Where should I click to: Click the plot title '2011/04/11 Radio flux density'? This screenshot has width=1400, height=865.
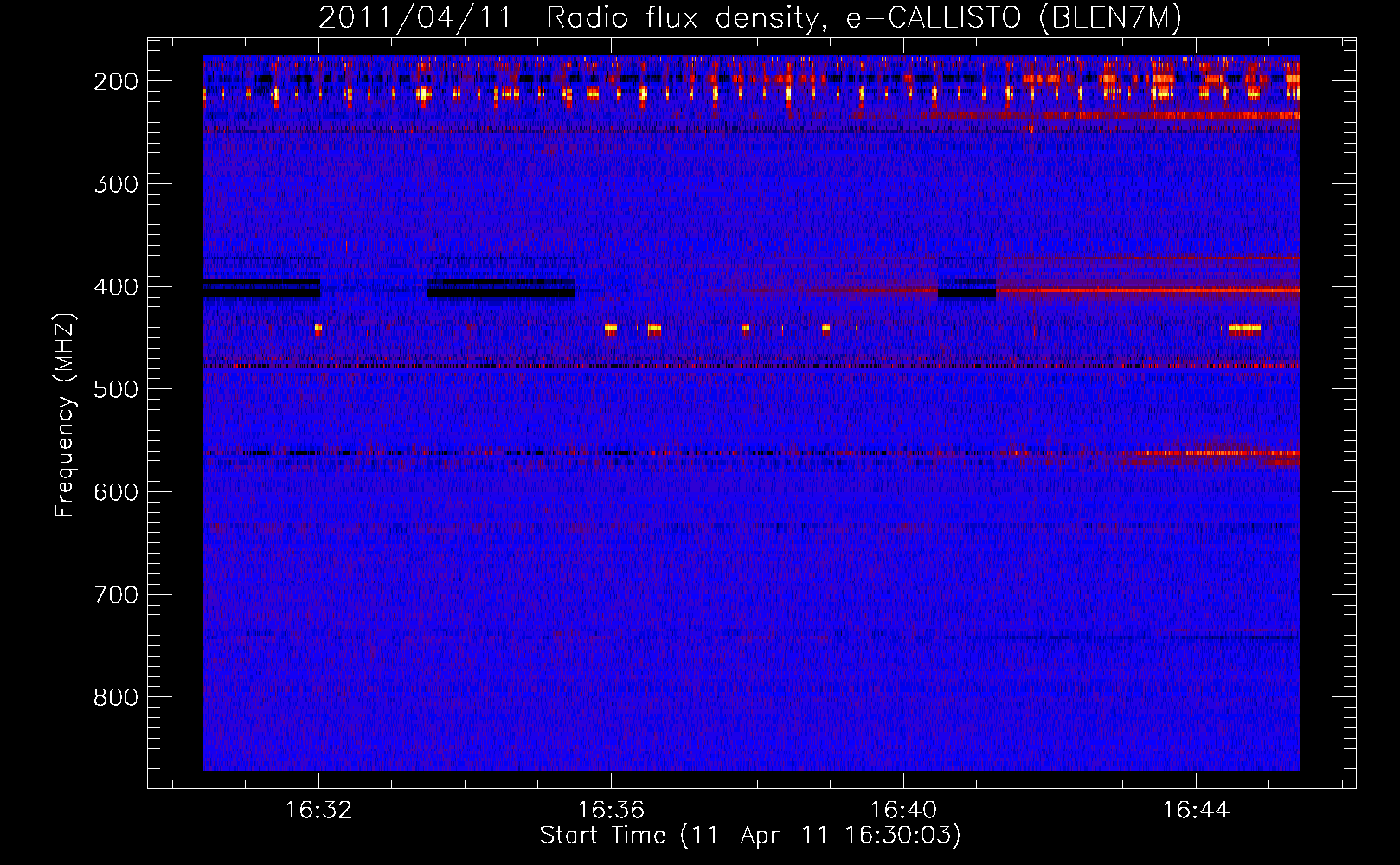(x=750, y=17)
